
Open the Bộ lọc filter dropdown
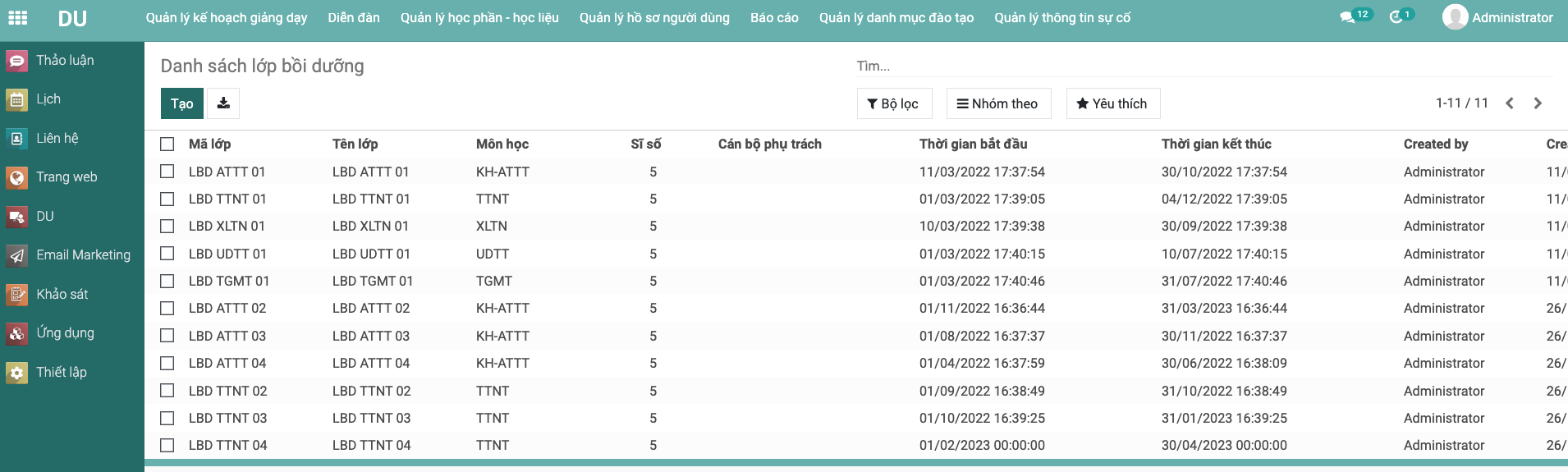[894, 103]
